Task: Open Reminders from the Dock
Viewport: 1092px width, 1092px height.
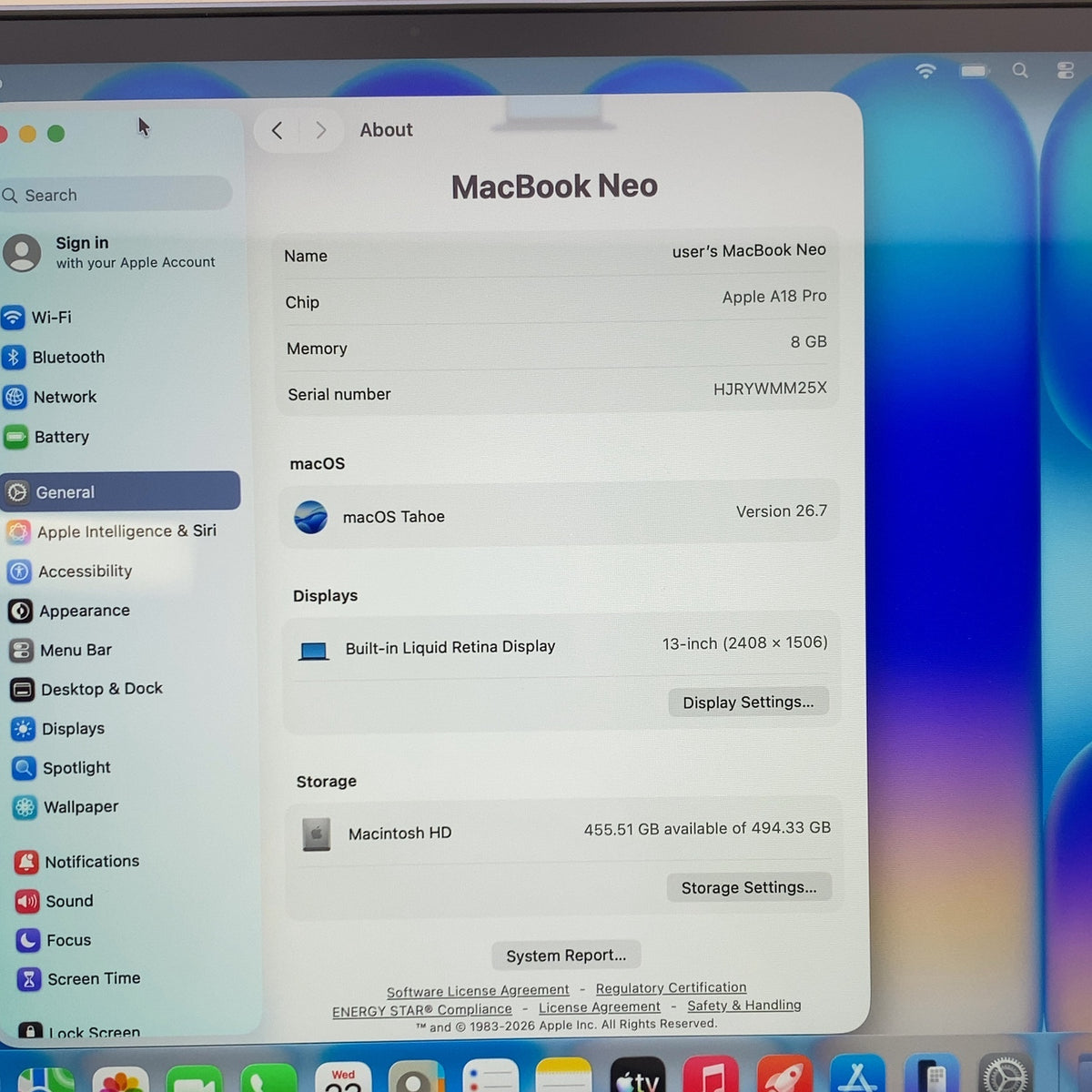Action: tap(490, 1077)
